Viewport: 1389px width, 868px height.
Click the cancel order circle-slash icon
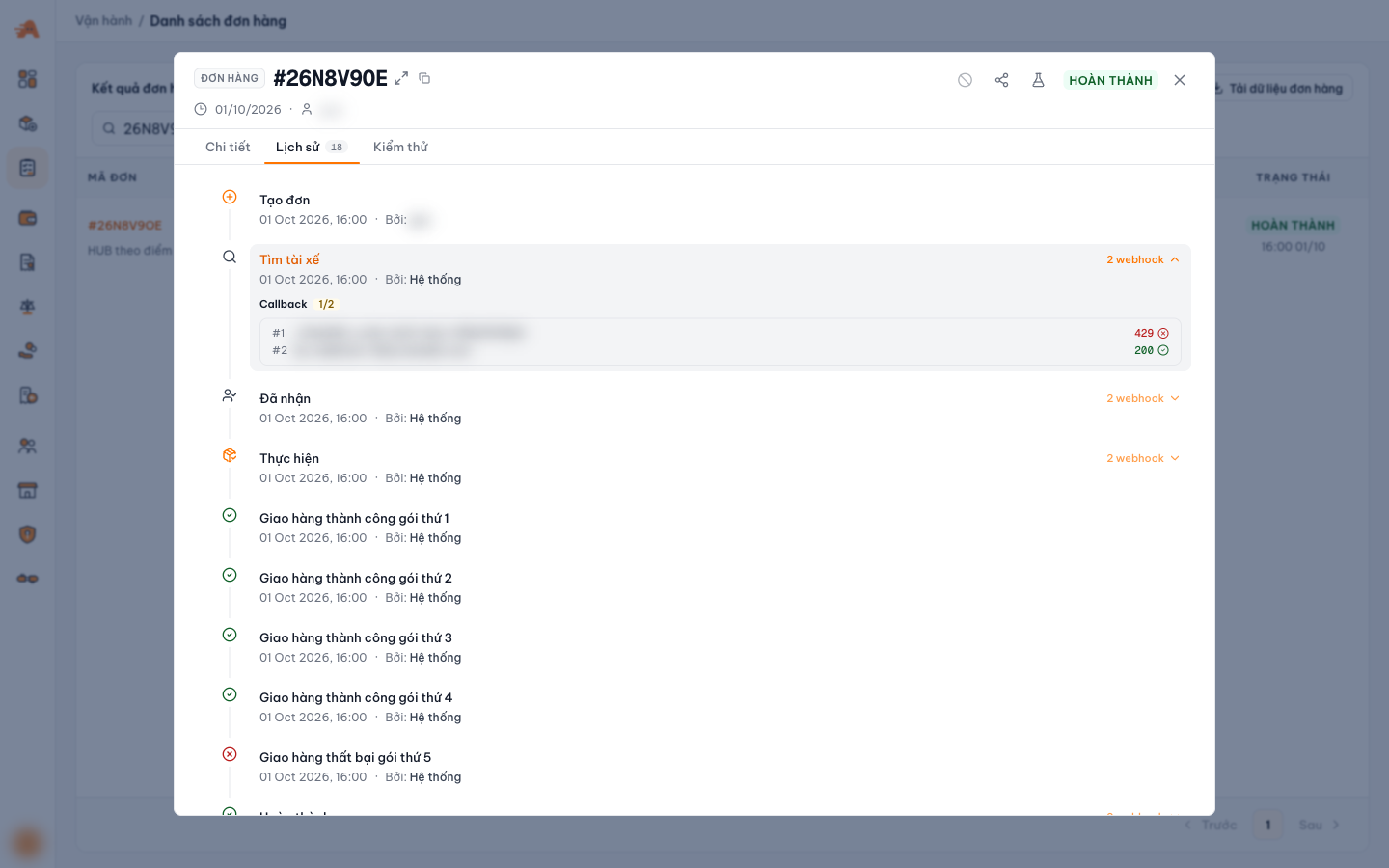click(965, 80)
